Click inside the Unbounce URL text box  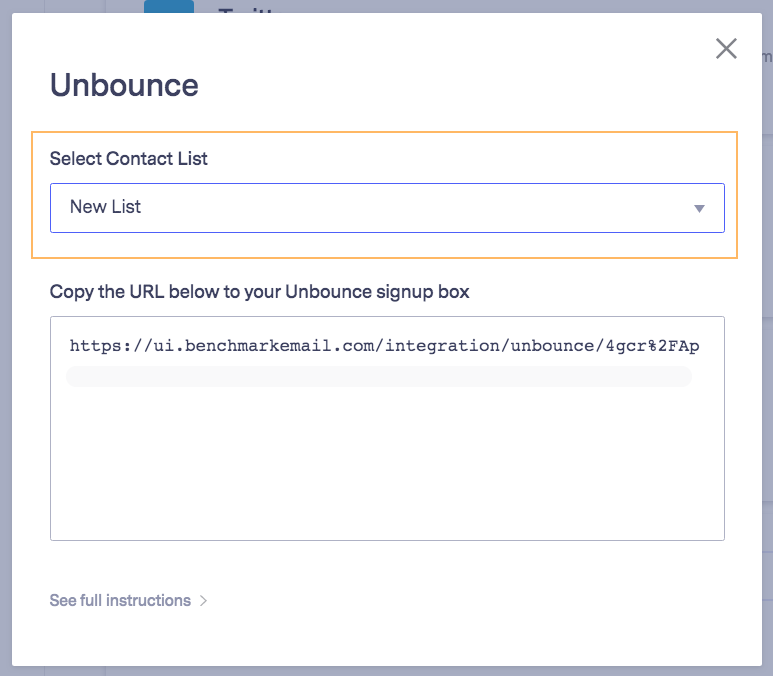coord(387,428)
